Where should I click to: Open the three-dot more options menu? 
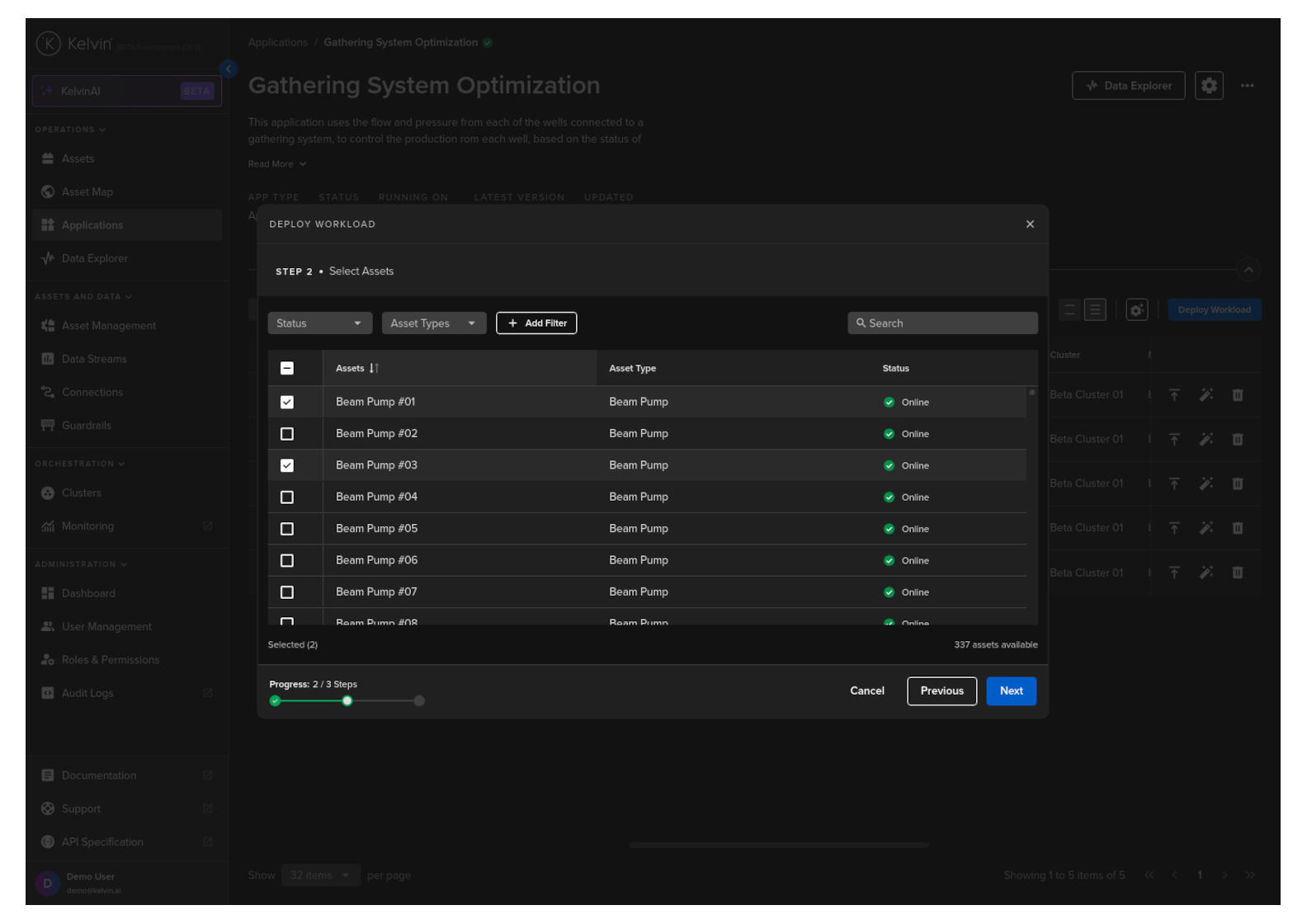coord(1247,86)
